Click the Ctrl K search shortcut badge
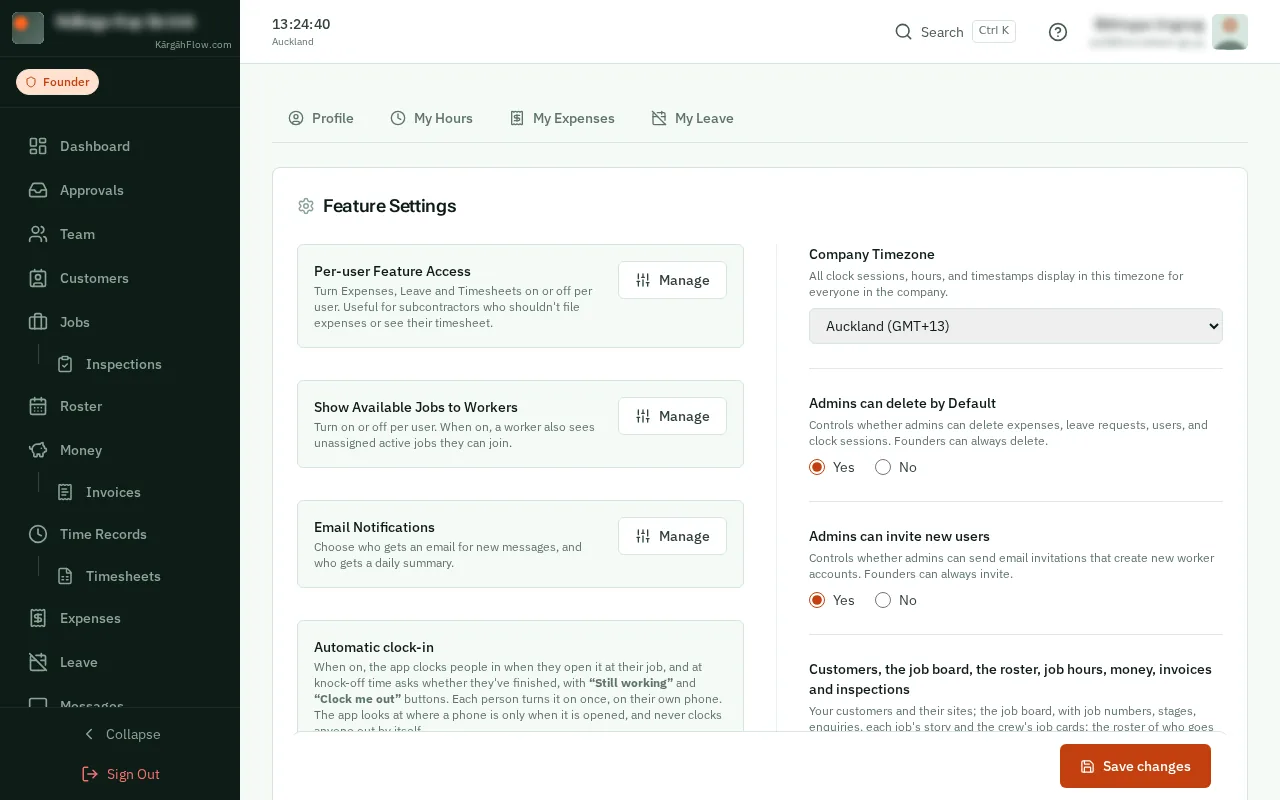The width and height of the screenshot is (1280, 800). point(994,31)
